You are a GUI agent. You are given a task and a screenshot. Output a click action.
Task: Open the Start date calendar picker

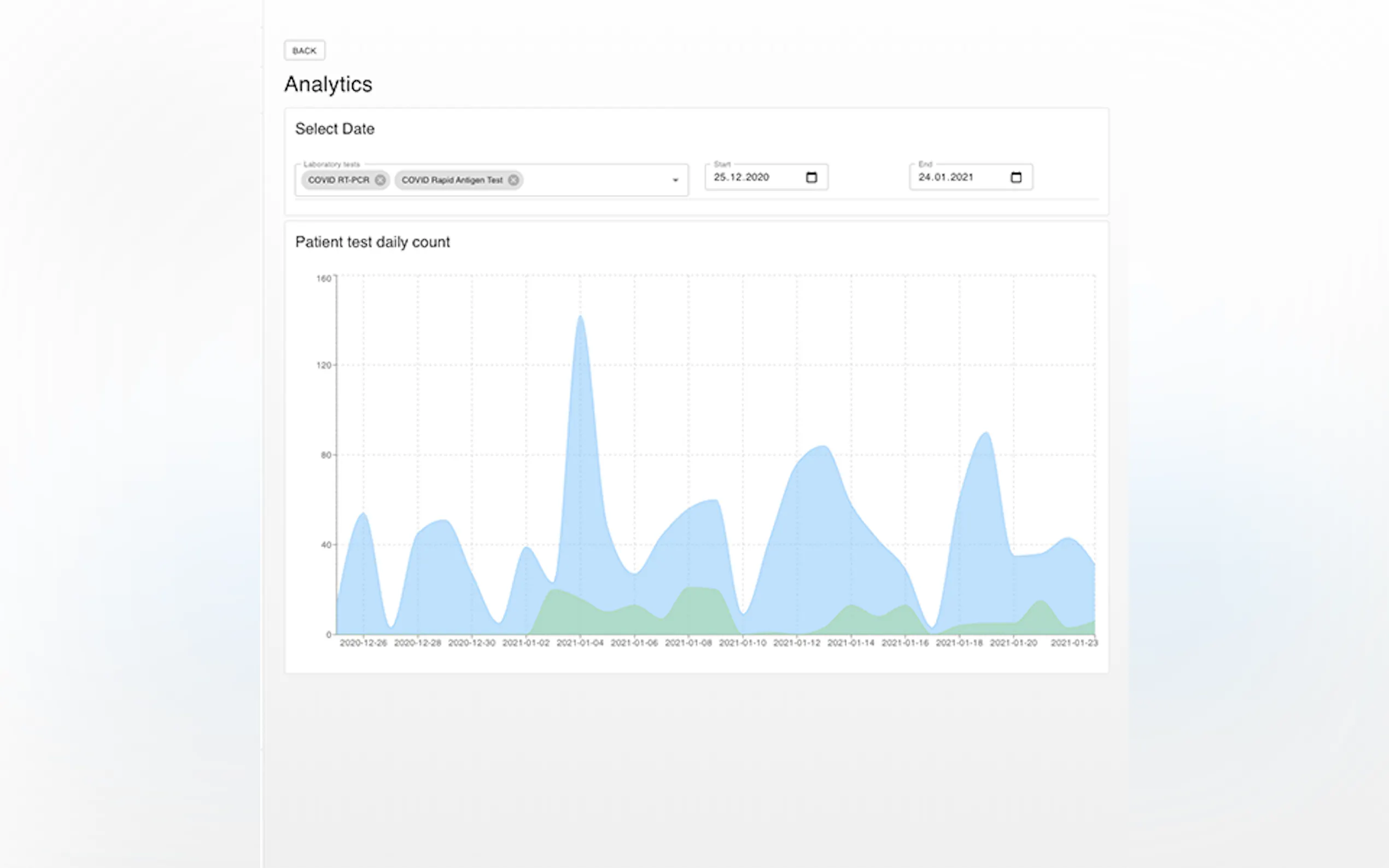[x=811, y=178]
